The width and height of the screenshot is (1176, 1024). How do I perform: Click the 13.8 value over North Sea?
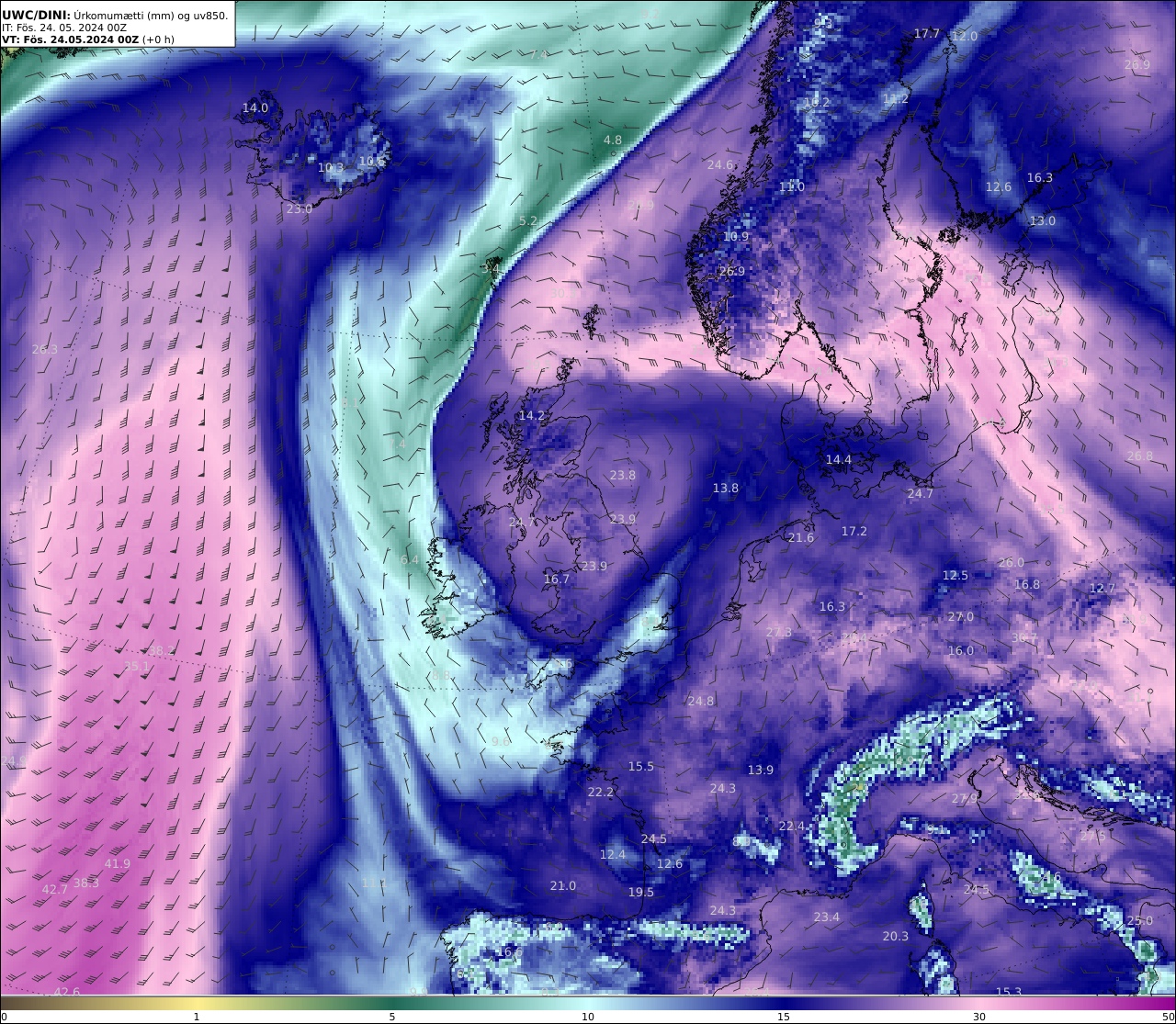[x=725, y=488]
